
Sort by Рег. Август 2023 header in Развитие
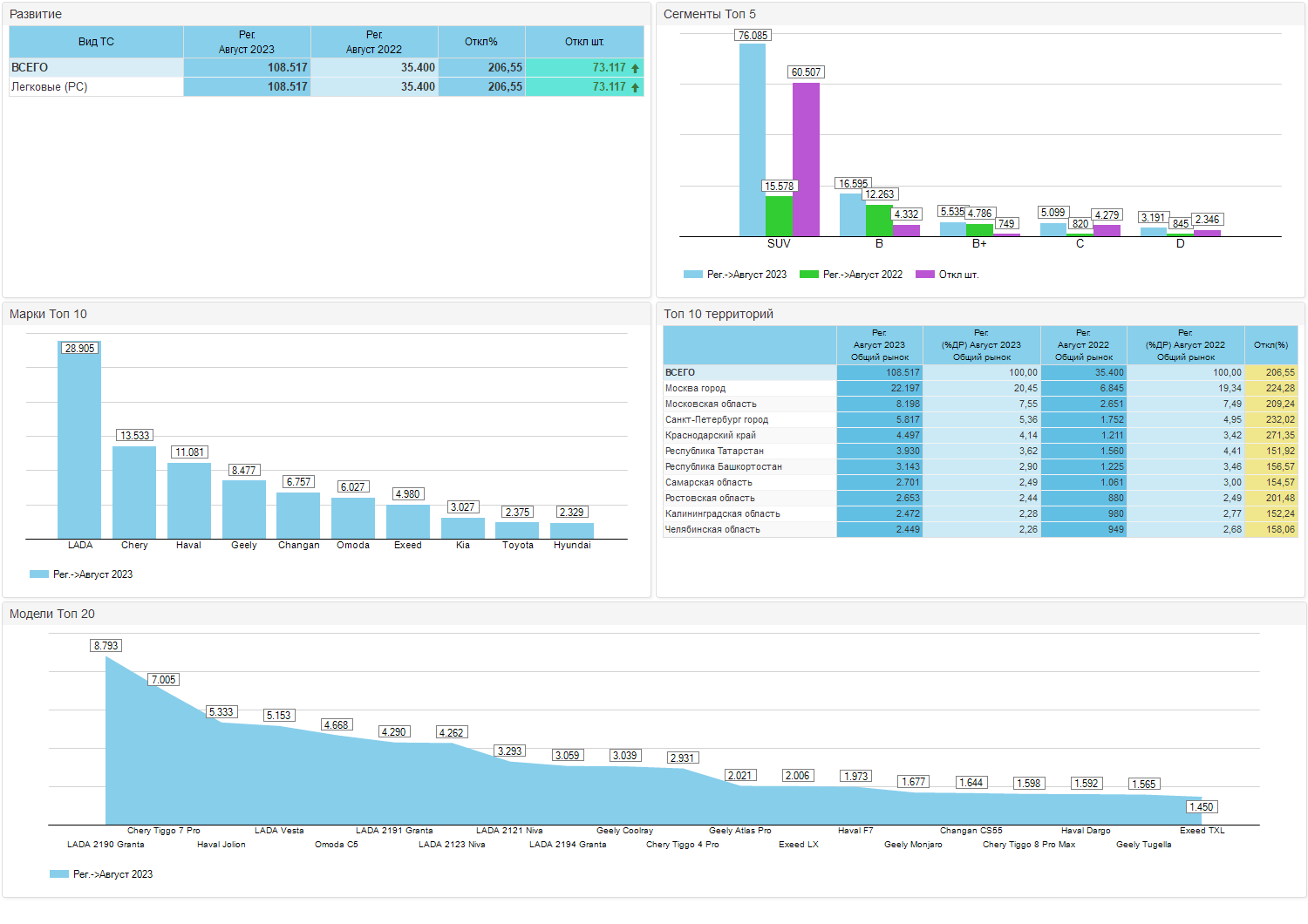[x=247, y=42]
